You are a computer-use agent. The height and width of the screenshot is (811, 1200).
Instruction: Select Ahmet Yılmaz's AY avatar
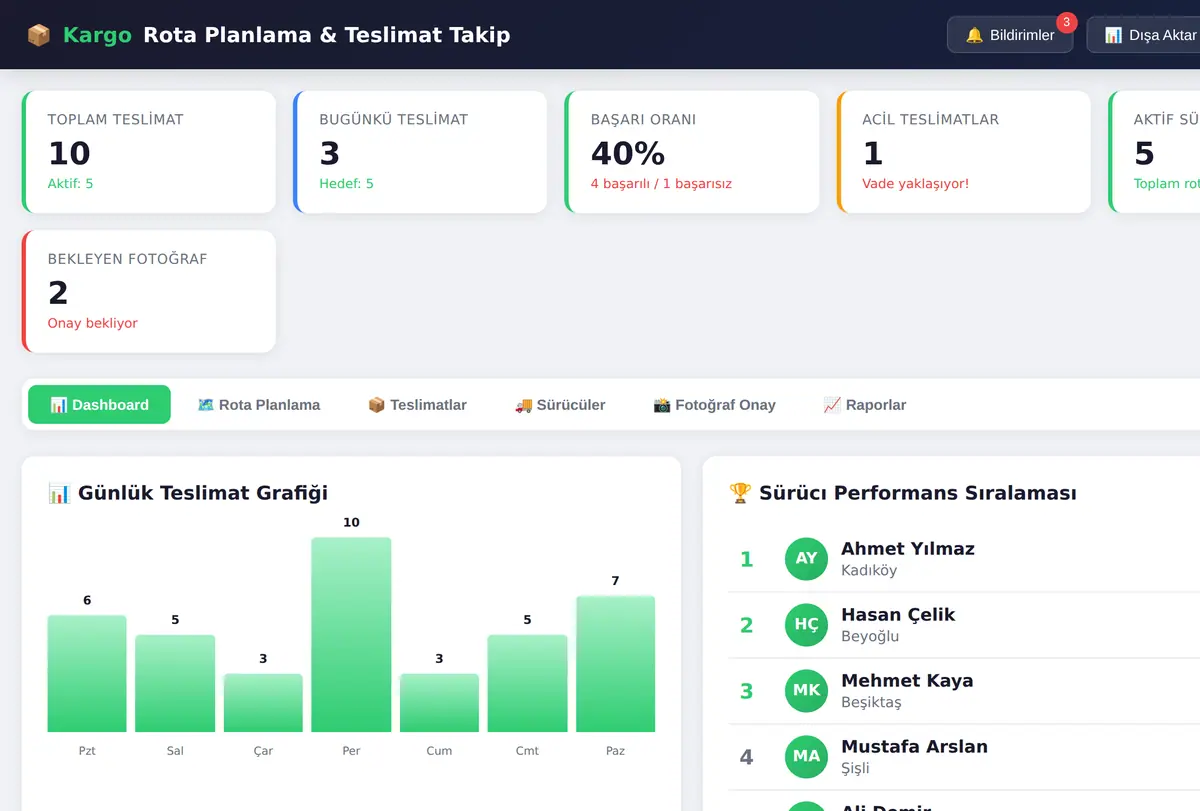pyautogui.click(x=806, y=559)
